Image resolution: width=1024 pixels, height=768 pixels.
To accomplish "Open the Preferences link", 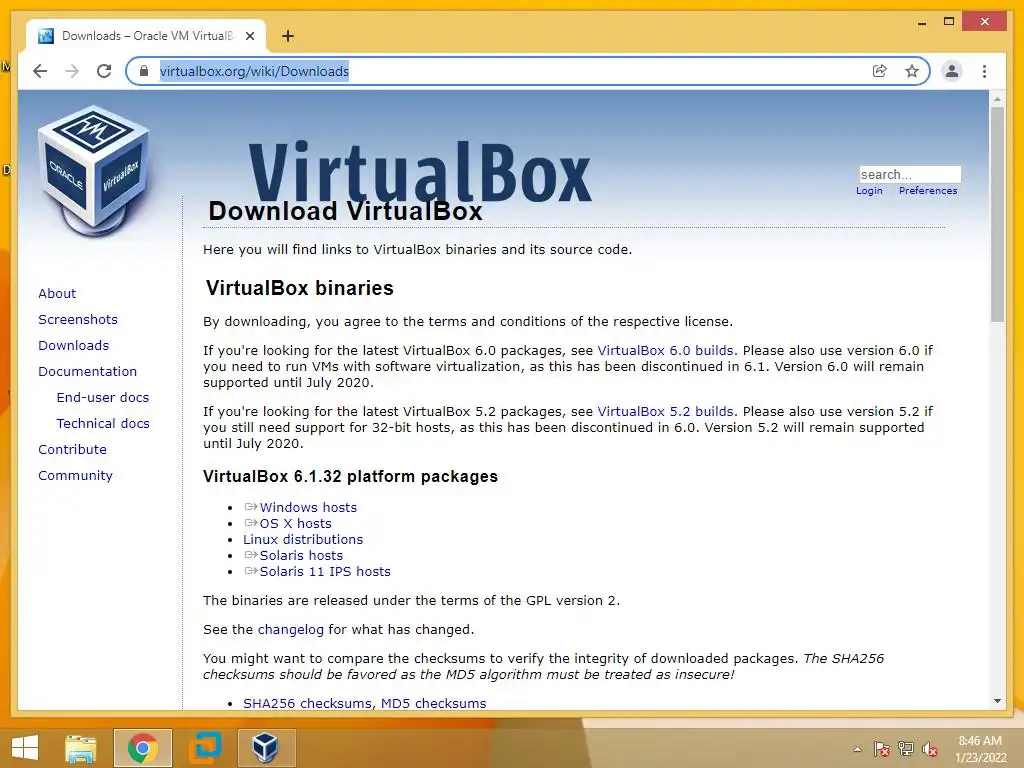I will tap(927, 191).
